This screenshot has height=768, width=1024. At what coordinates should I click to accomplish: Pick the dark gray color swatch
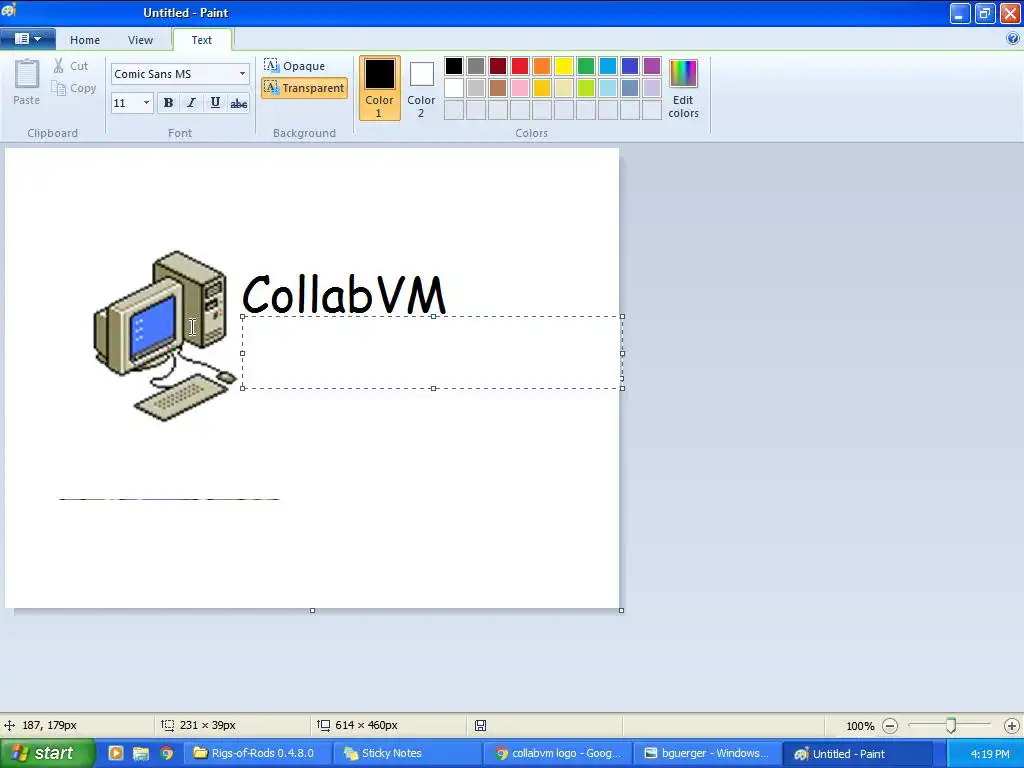click(x=476, y=66)
